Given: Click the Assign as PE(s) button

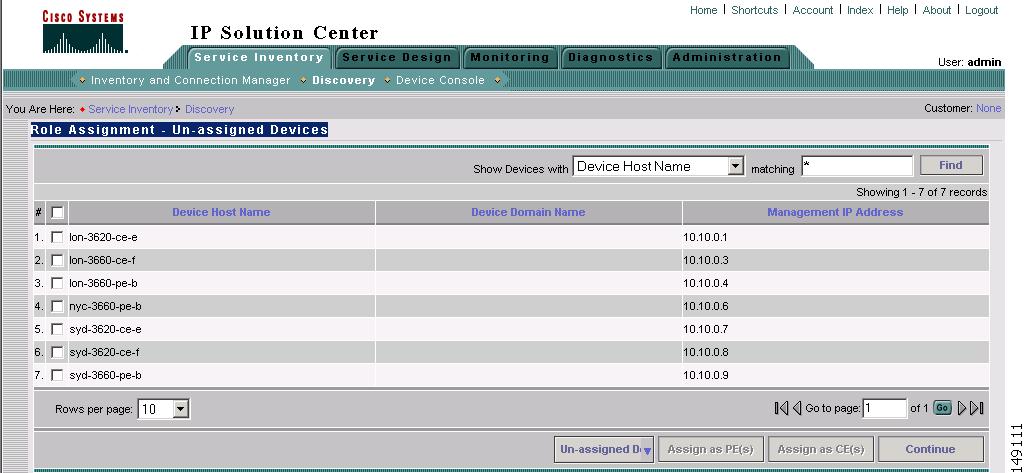Looking at the screenshot, I should pyautogui.click(x=711, y=449).
